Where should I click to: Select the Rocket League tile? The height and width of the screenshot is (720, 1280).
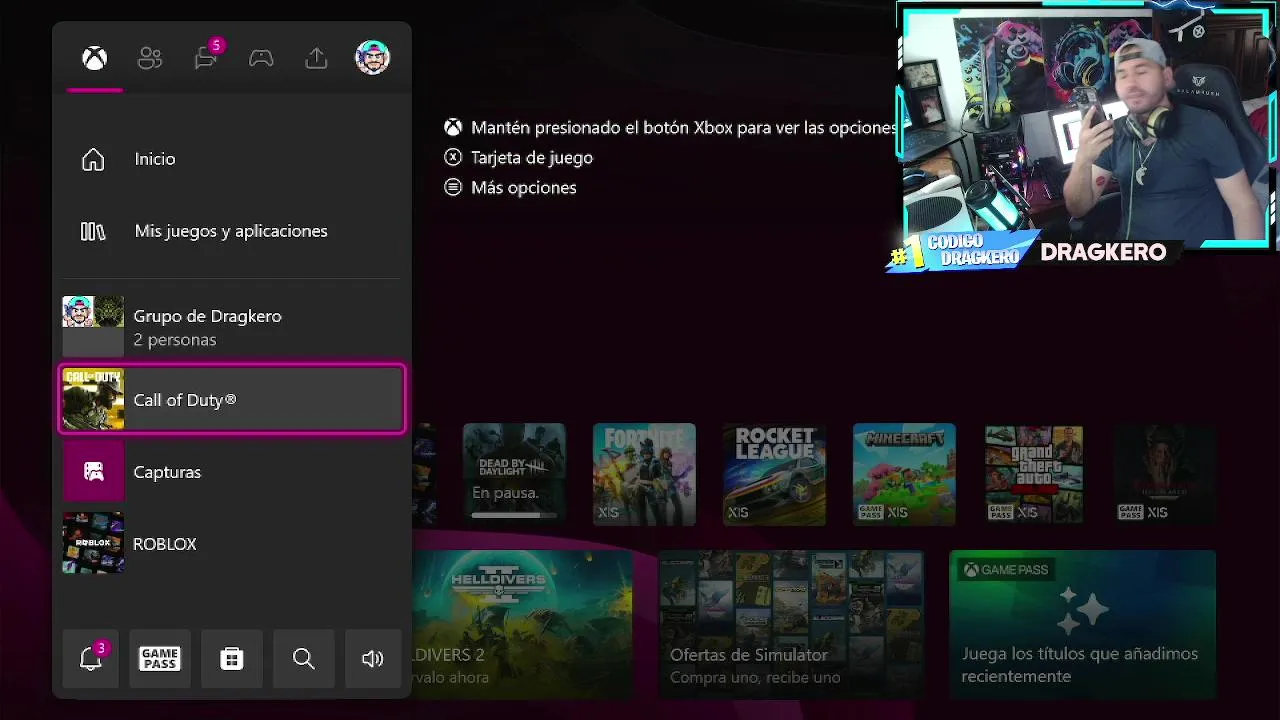click(x=774, y=474)
